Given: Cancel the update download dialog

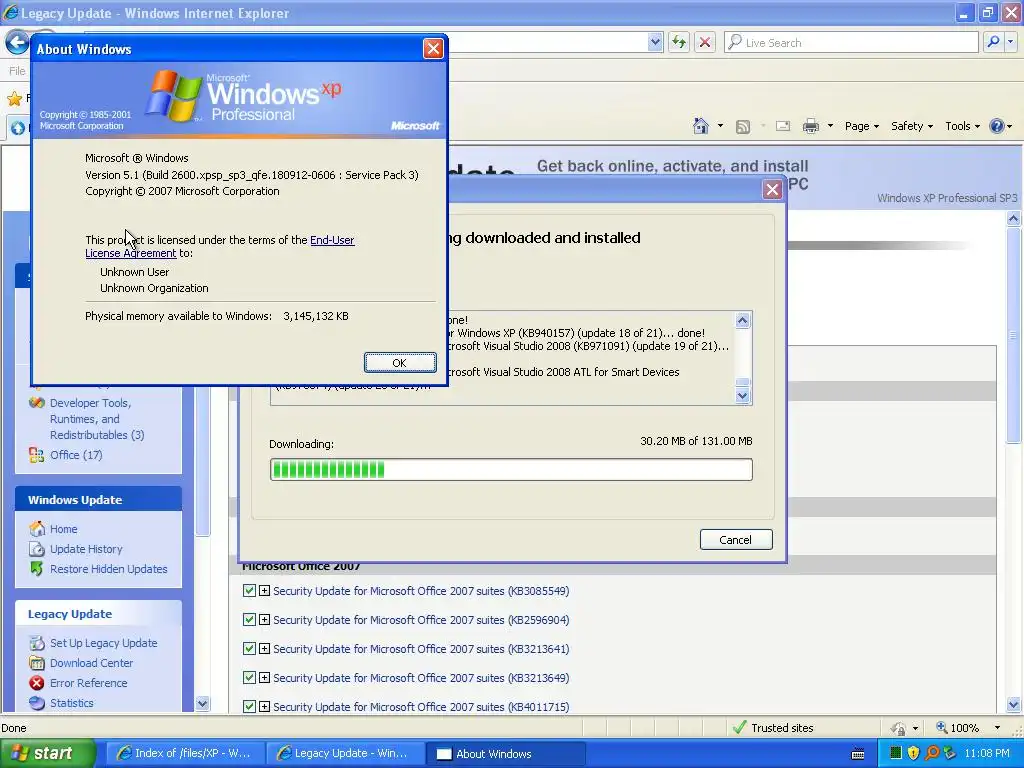Looking at the screenshot, I should (x=736, y=539).
